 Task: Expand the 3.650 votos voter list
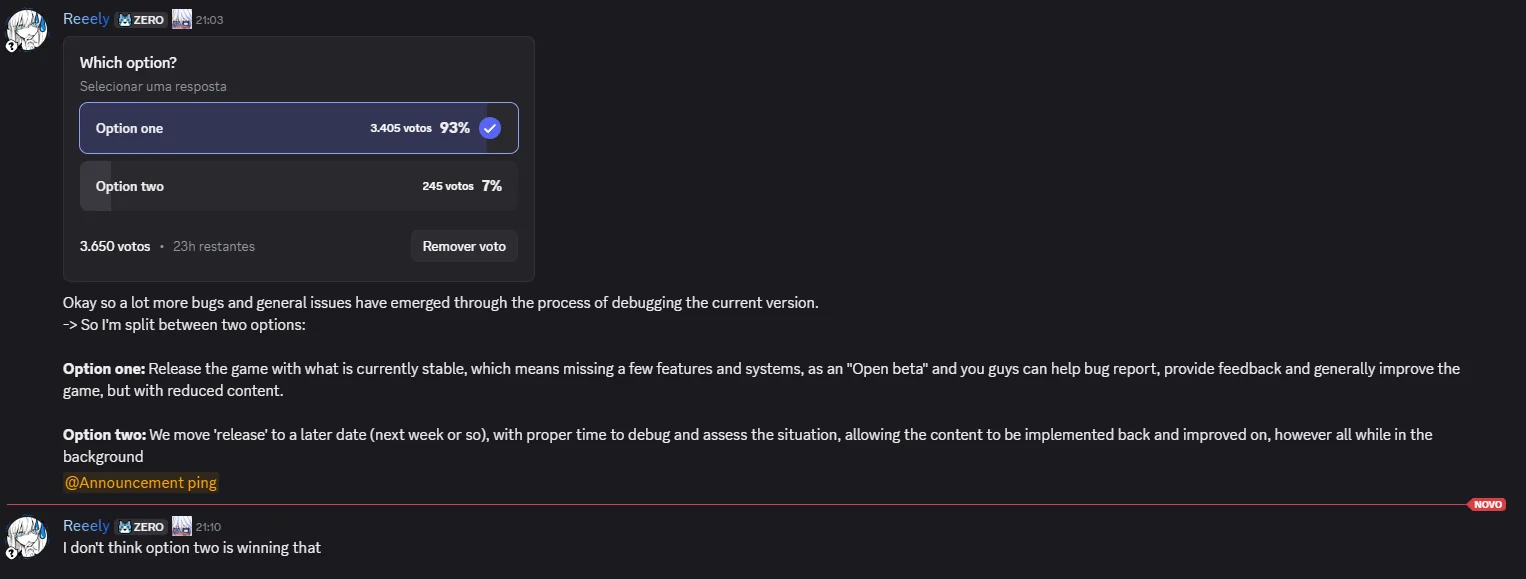115,246
